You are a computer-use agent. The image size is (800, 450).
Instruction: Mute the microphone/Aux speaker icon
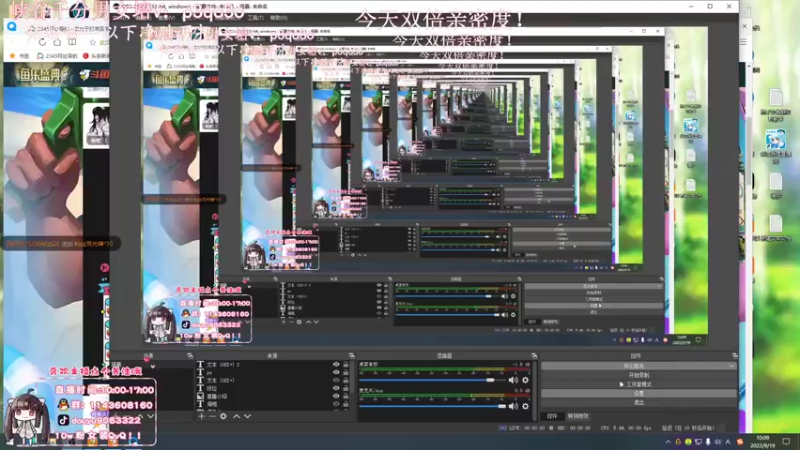click(x=513, y=406)
